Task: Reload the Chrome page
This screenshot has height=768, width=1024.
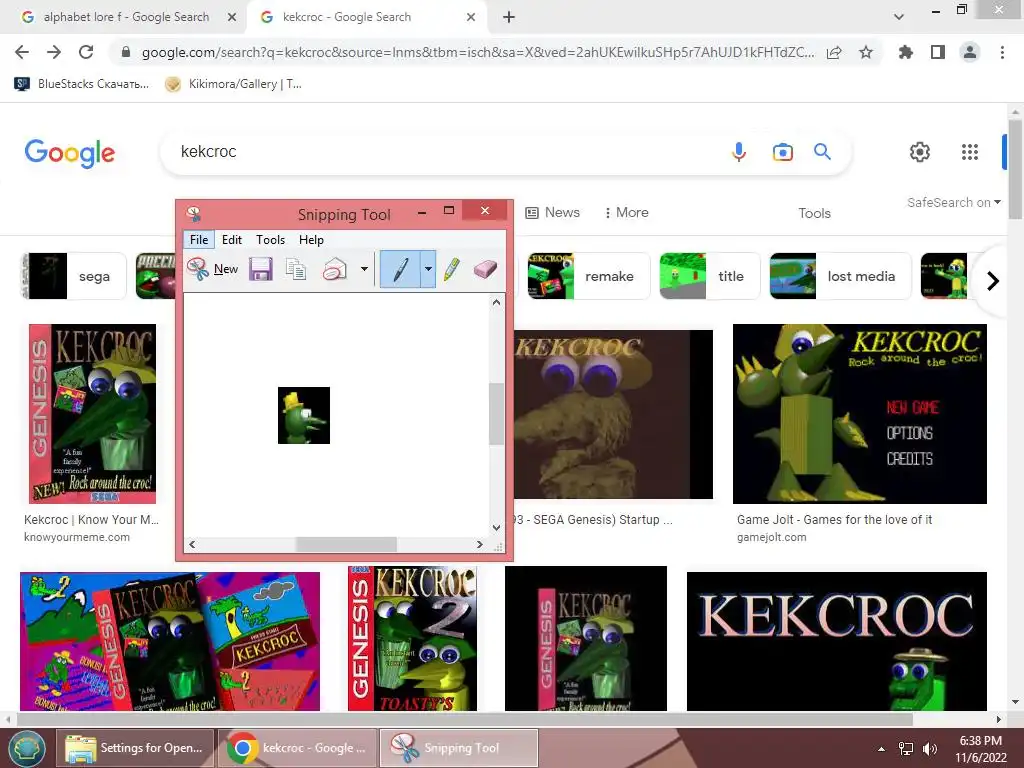Action: click(x=86, y=52)
